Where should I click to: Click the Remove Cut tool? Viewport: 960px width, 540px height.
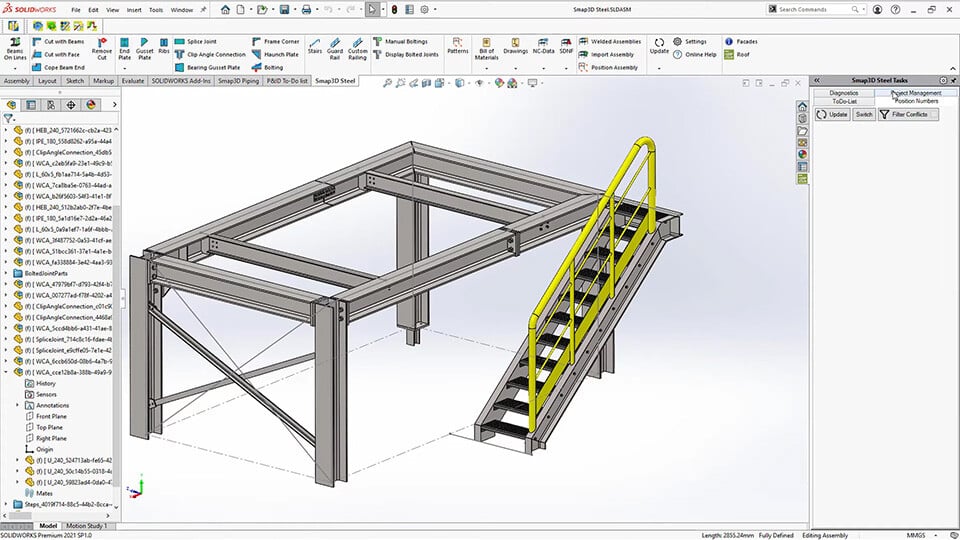click(102, 48)
